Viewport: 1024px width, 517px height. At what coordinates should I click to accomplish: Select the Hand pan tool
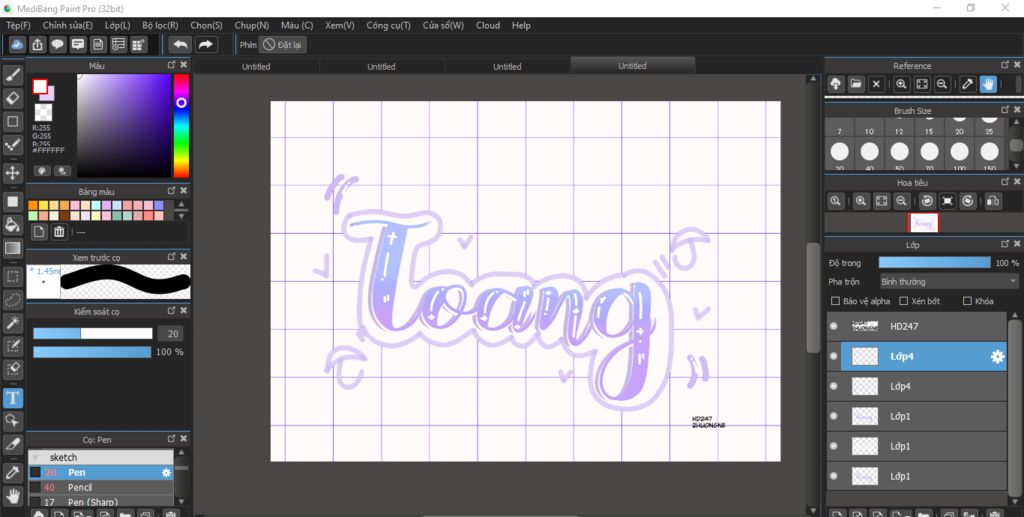[x=12, y=495]
